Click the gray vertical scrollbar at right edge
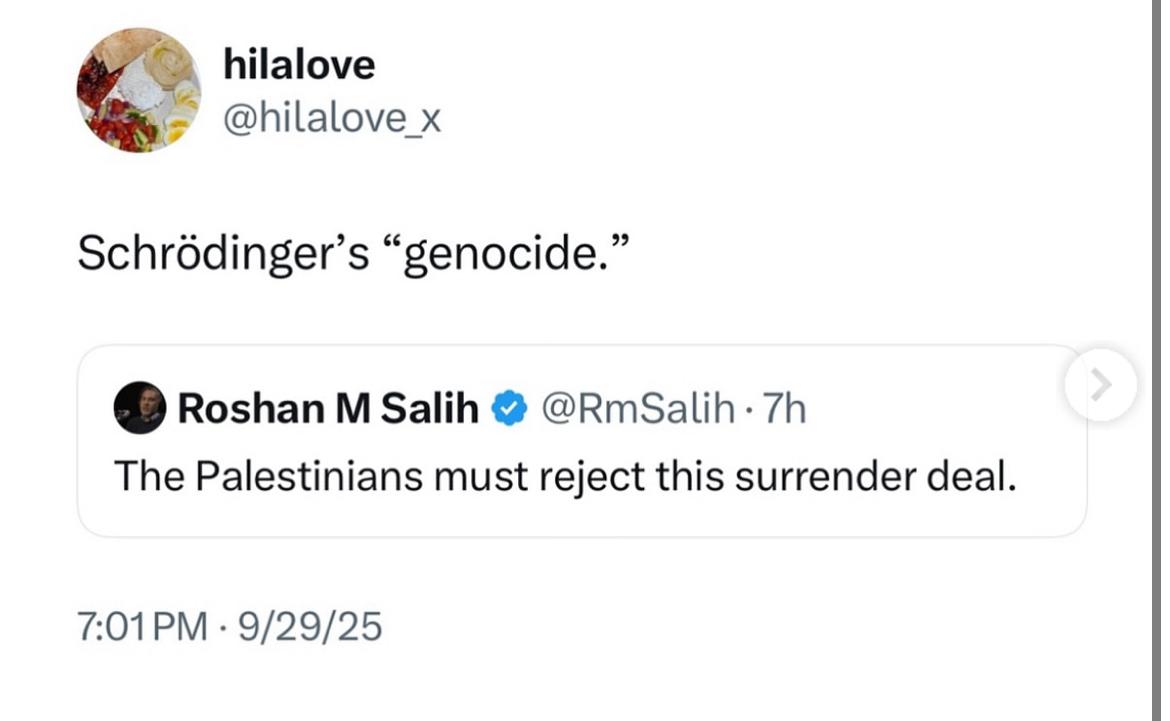 1156,360
